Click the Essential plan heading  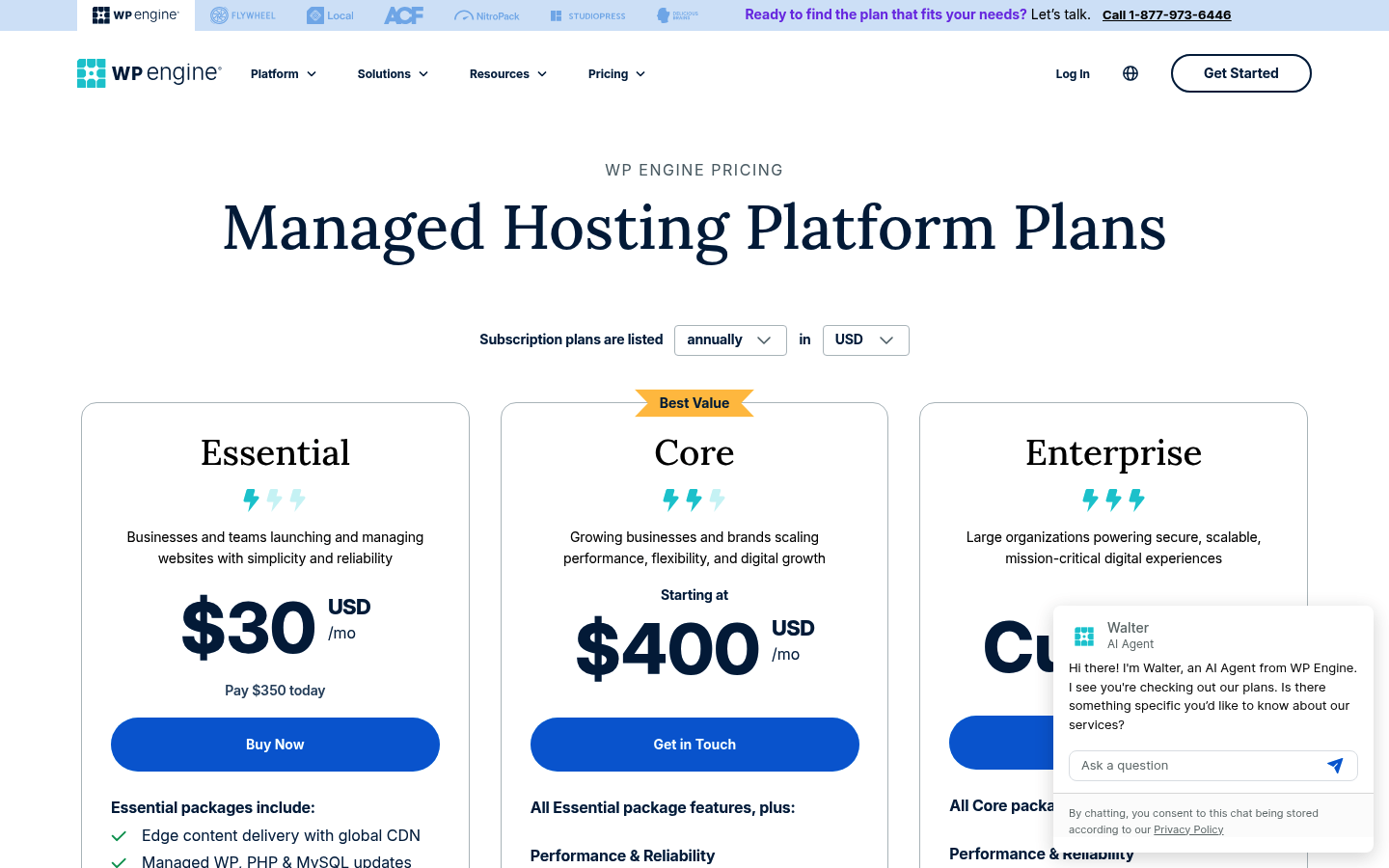point(275,452)
